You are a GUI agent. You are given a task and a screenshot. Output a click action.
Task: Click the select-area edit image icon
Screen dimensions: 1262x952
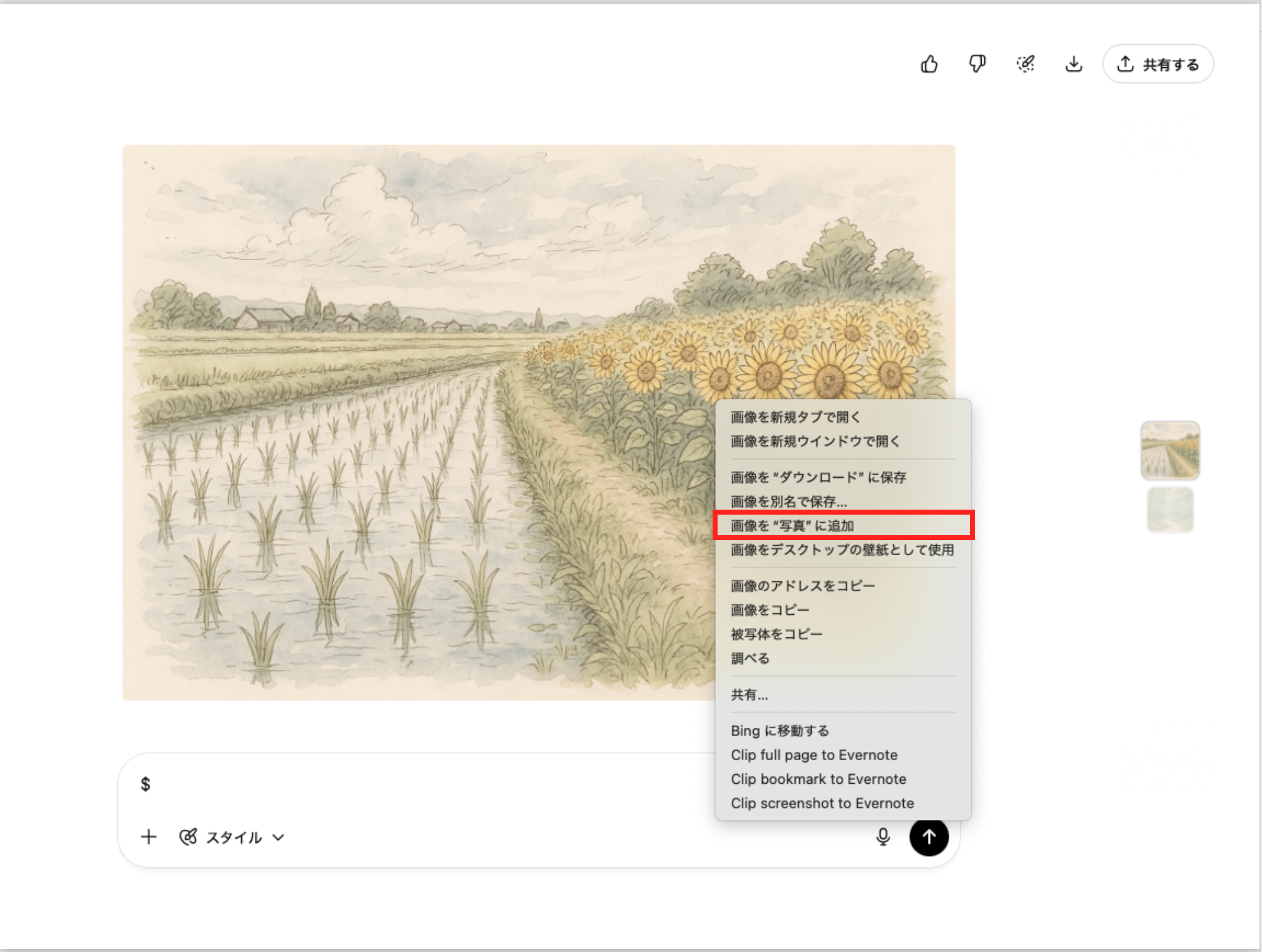pyautogui.click(x=1025, y=64)
